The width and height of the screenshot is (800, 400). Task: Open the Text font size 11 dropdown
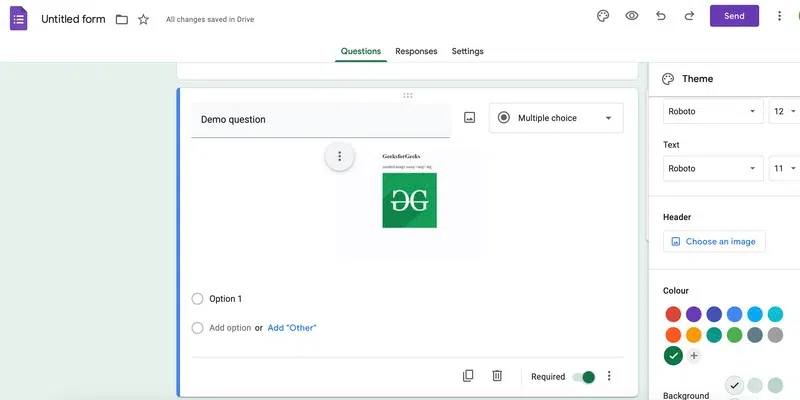click(x=784, y=168)
